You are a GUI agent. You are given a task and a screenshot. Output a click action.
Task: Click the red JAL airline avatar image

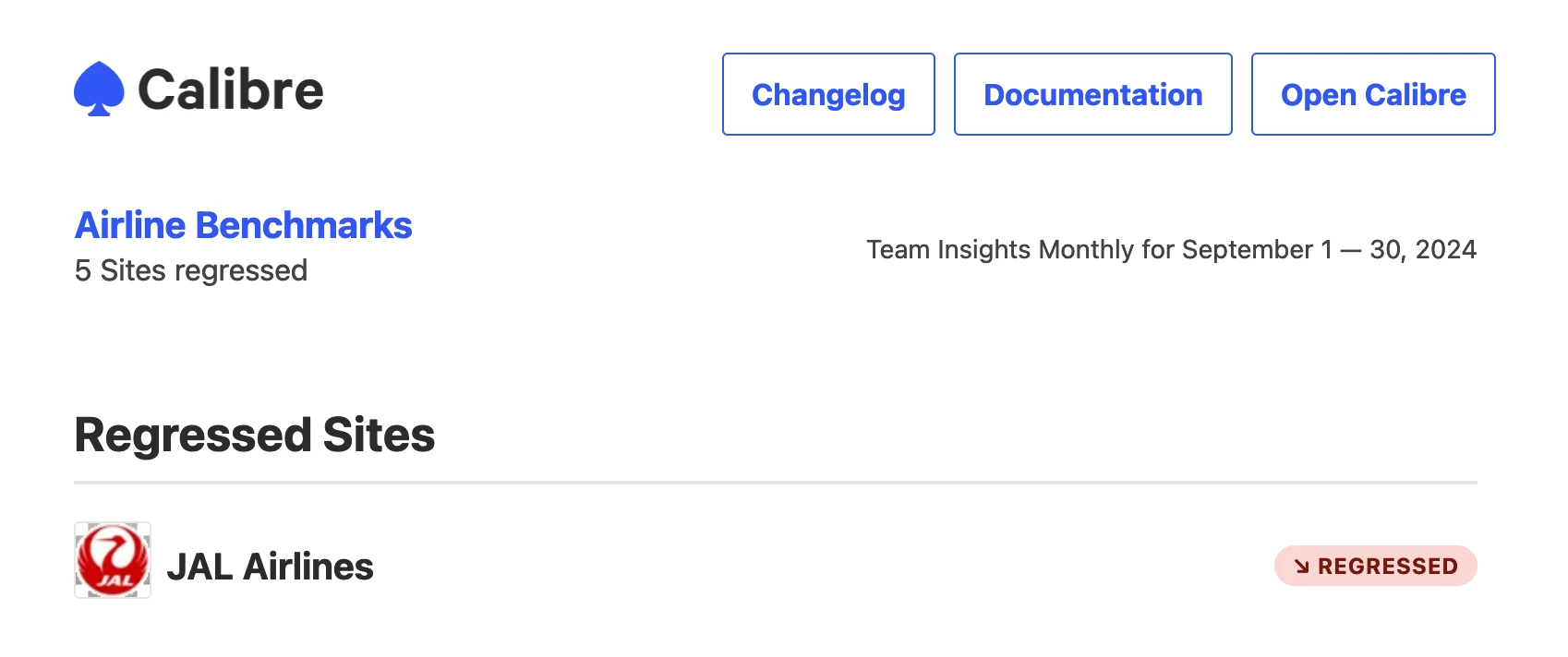click(112, 559)
